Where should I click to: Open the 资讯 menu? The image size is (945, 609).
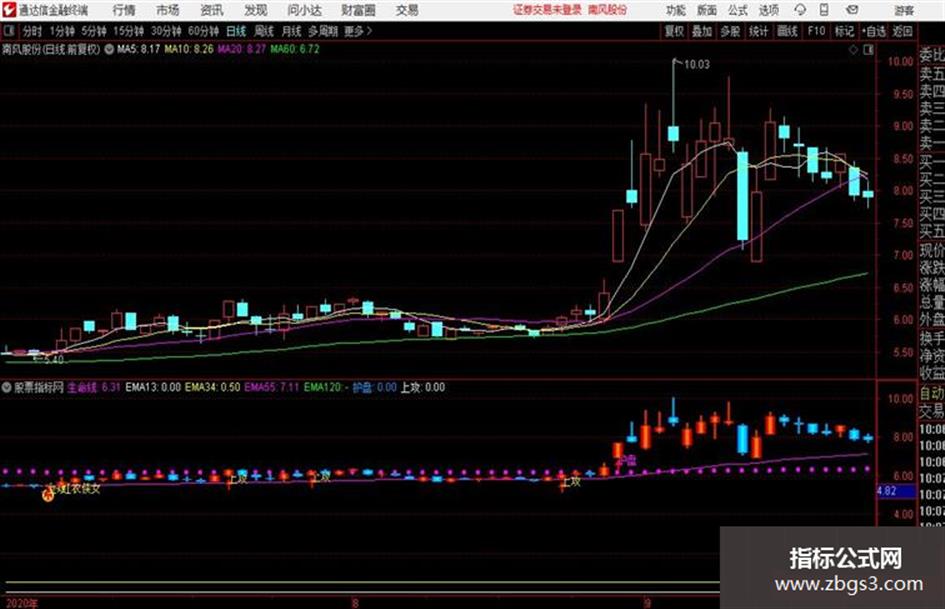coord(212,10)
